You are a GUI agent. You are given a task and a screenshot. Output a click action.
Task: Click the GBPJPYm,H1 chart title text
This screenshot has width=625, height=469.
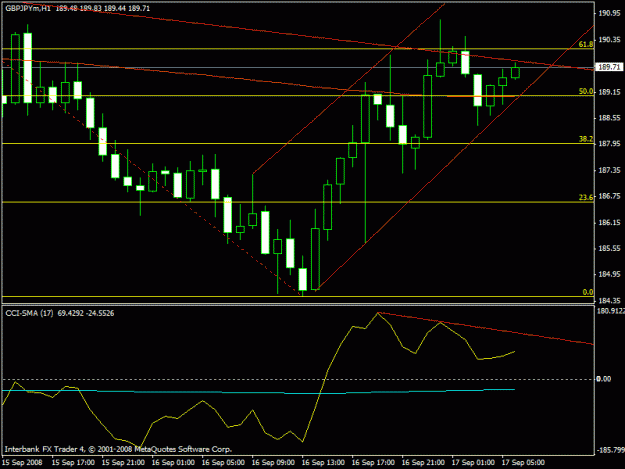[x=28, y=8]
